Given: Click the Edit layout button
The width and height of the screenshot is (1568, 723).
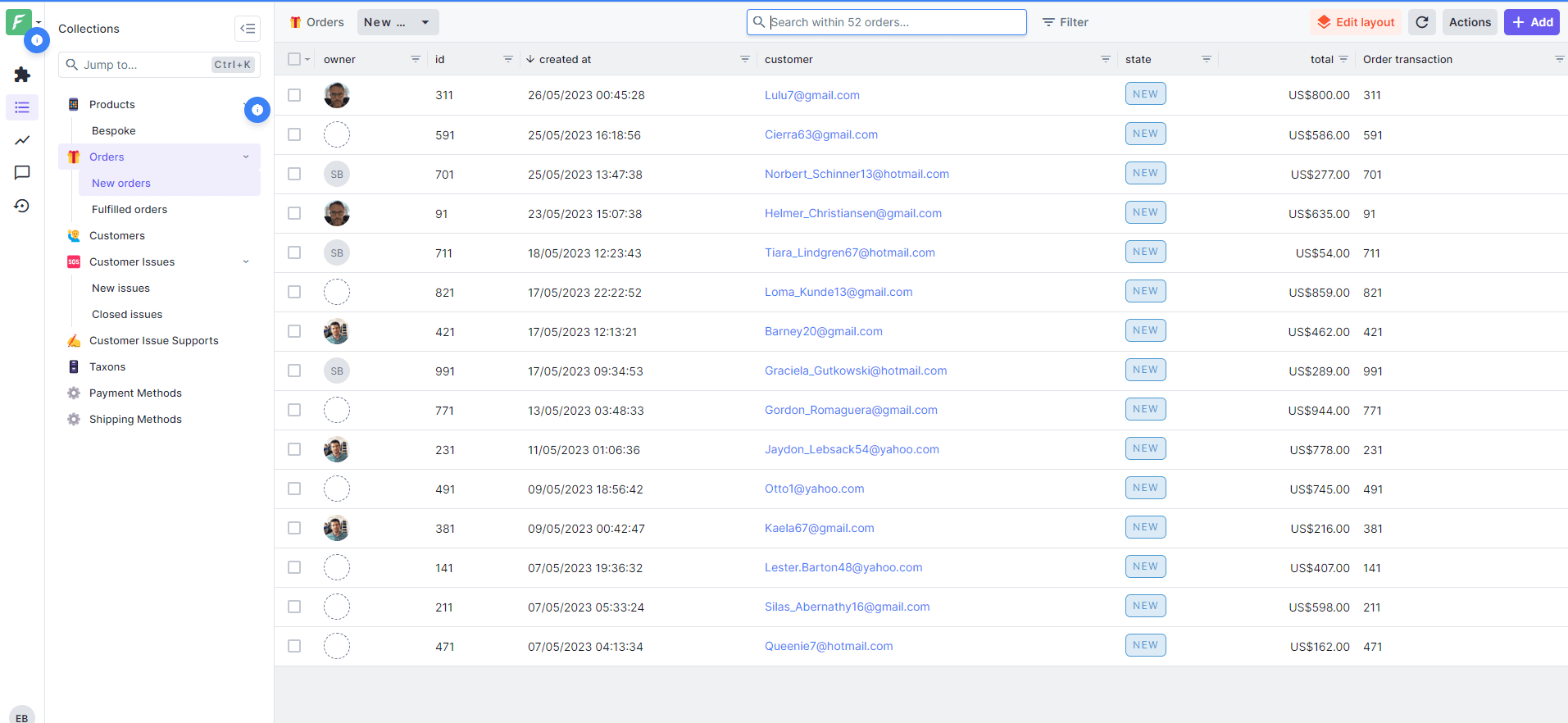Looking at the screenshot, I should pyautogui.click(x=1356, y=22).
